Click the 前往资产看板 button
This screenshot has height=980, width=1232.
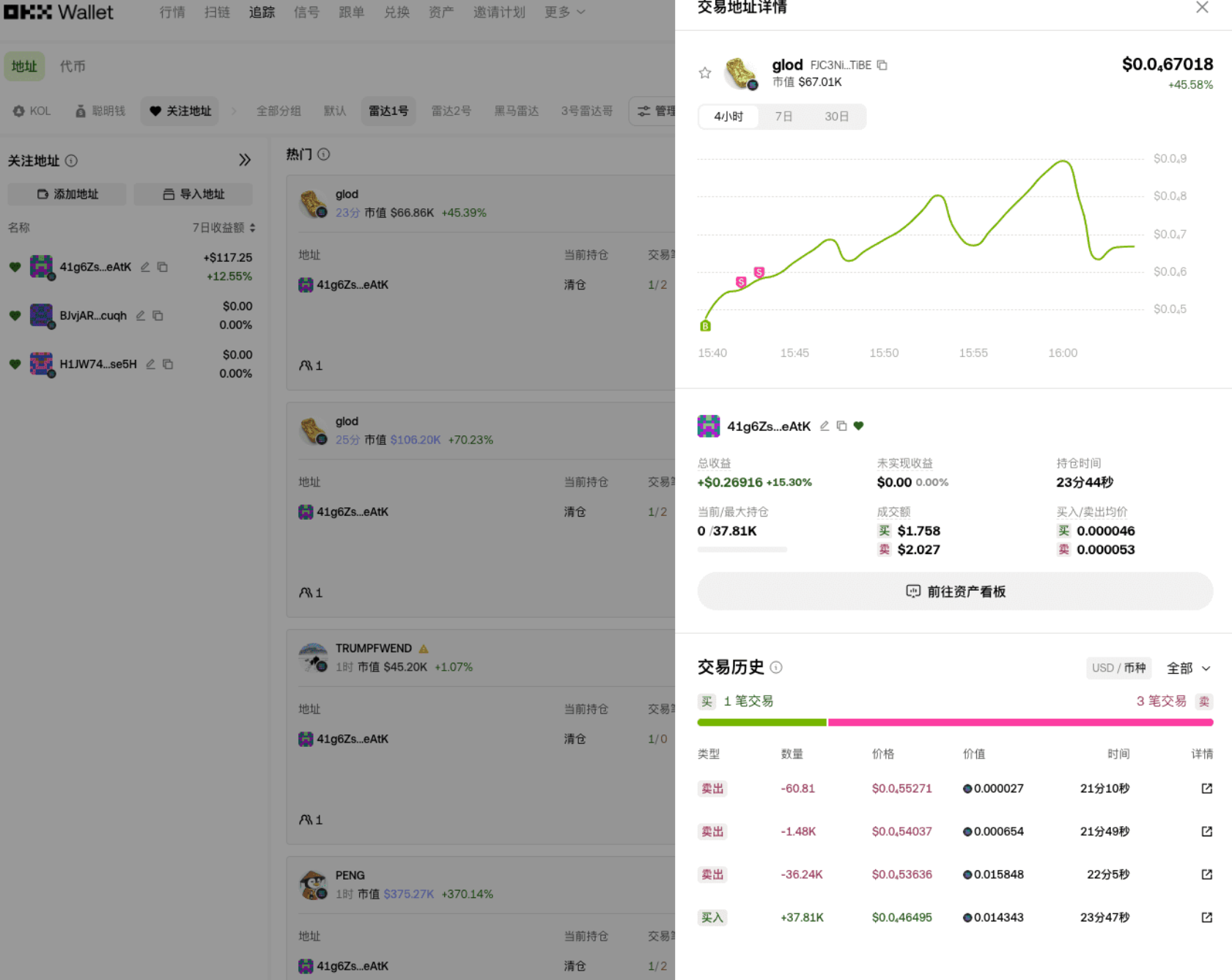coord(954,592)
